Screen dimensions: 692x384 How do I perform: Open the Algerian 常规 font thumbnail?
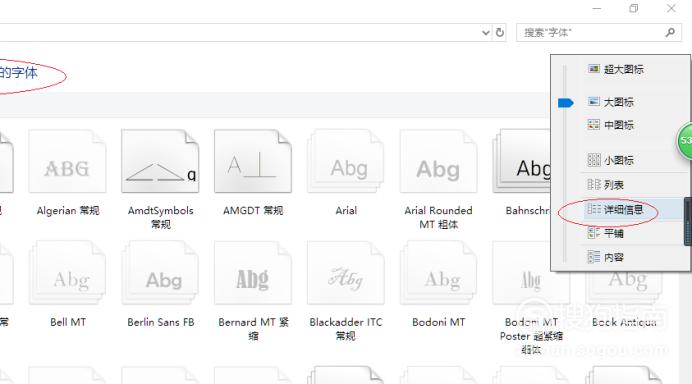point(68,162)
